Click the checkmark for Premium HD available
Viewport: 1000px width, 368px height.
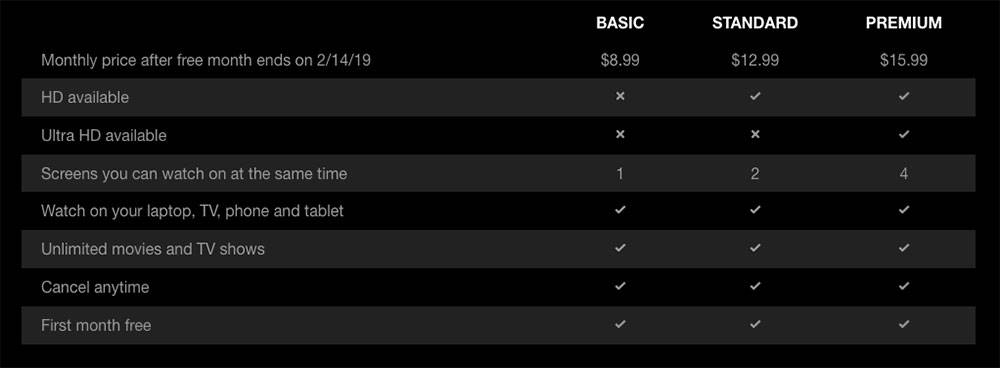904,97
